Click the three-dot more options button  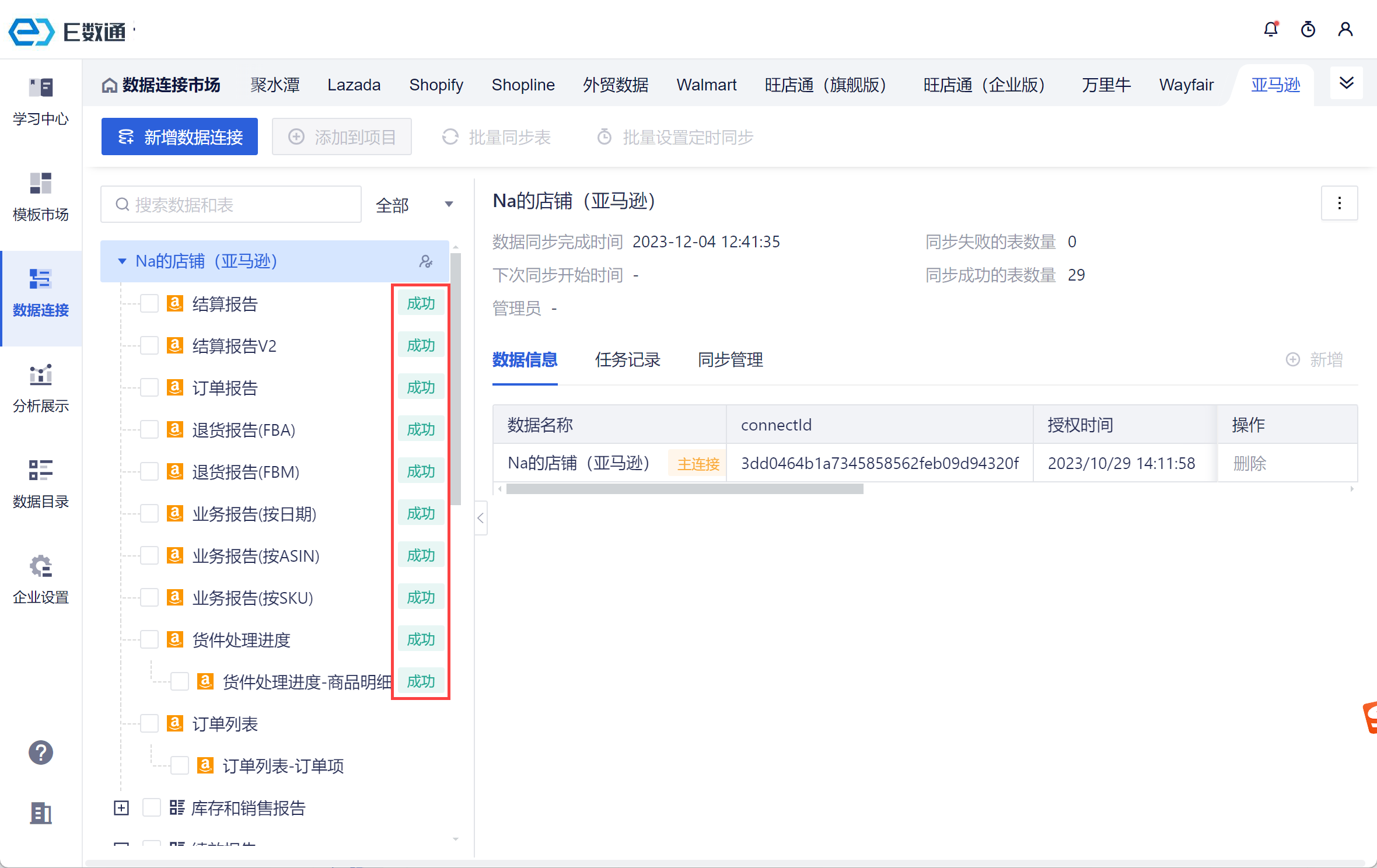[1339, 203]
